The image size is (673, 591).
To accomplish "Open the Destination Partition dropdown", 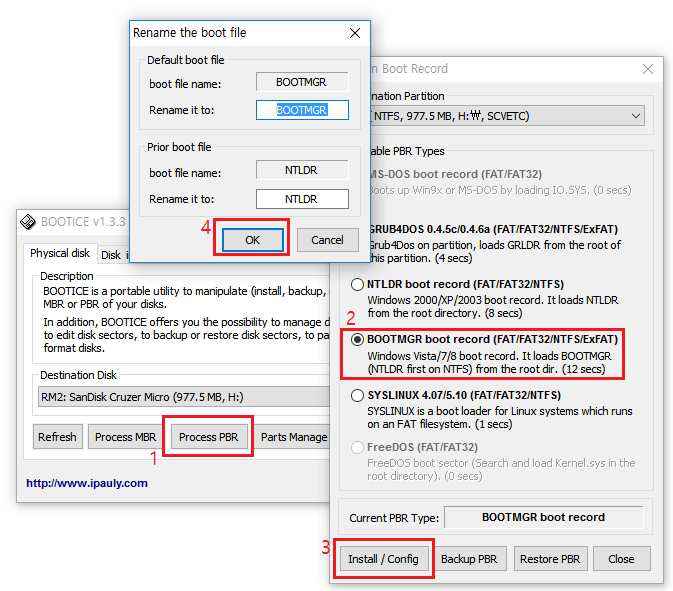I will [x=507, y=116].
